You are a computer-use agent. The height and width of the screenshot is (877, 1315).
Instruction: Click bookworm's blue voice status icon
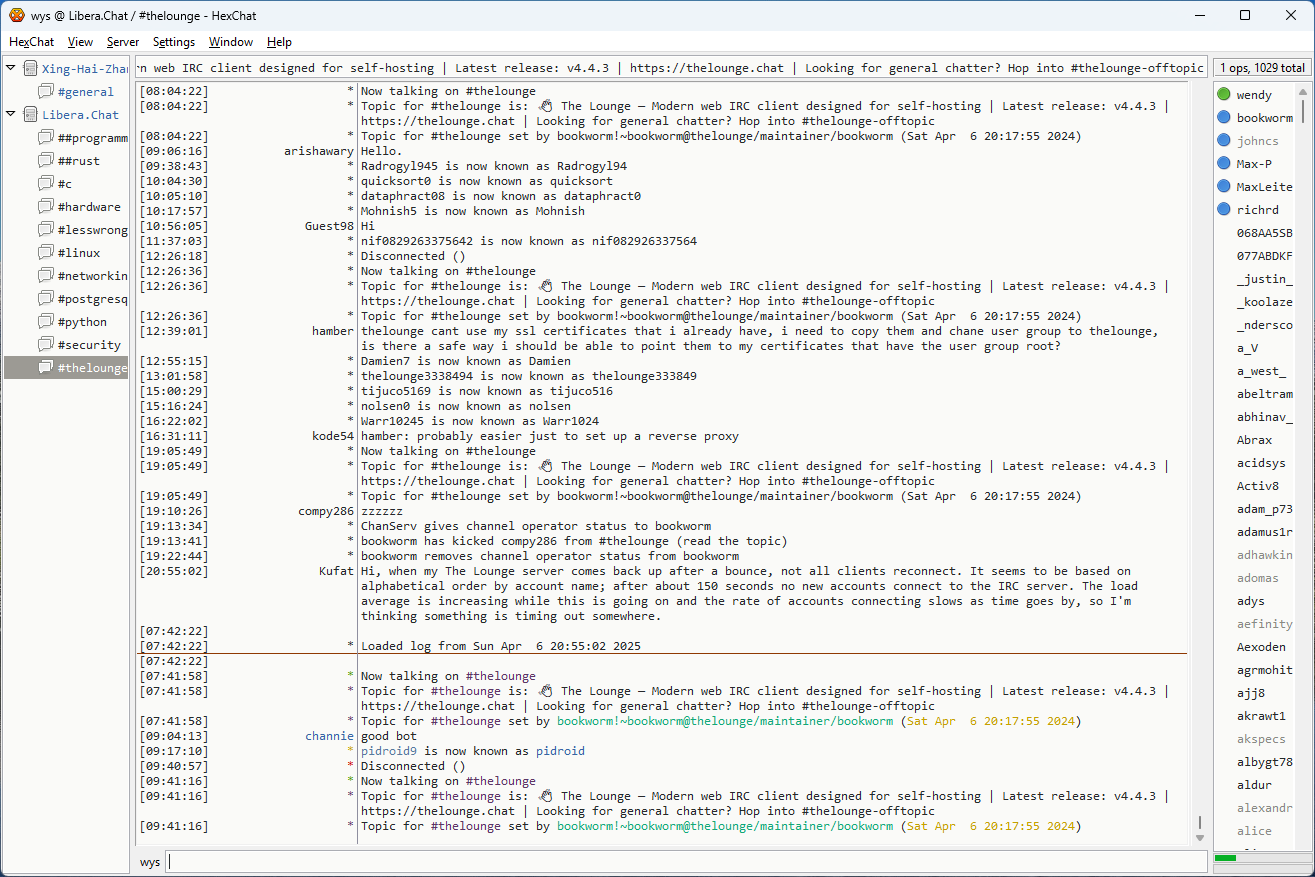pyautogui.click(x=1224, y=118)
